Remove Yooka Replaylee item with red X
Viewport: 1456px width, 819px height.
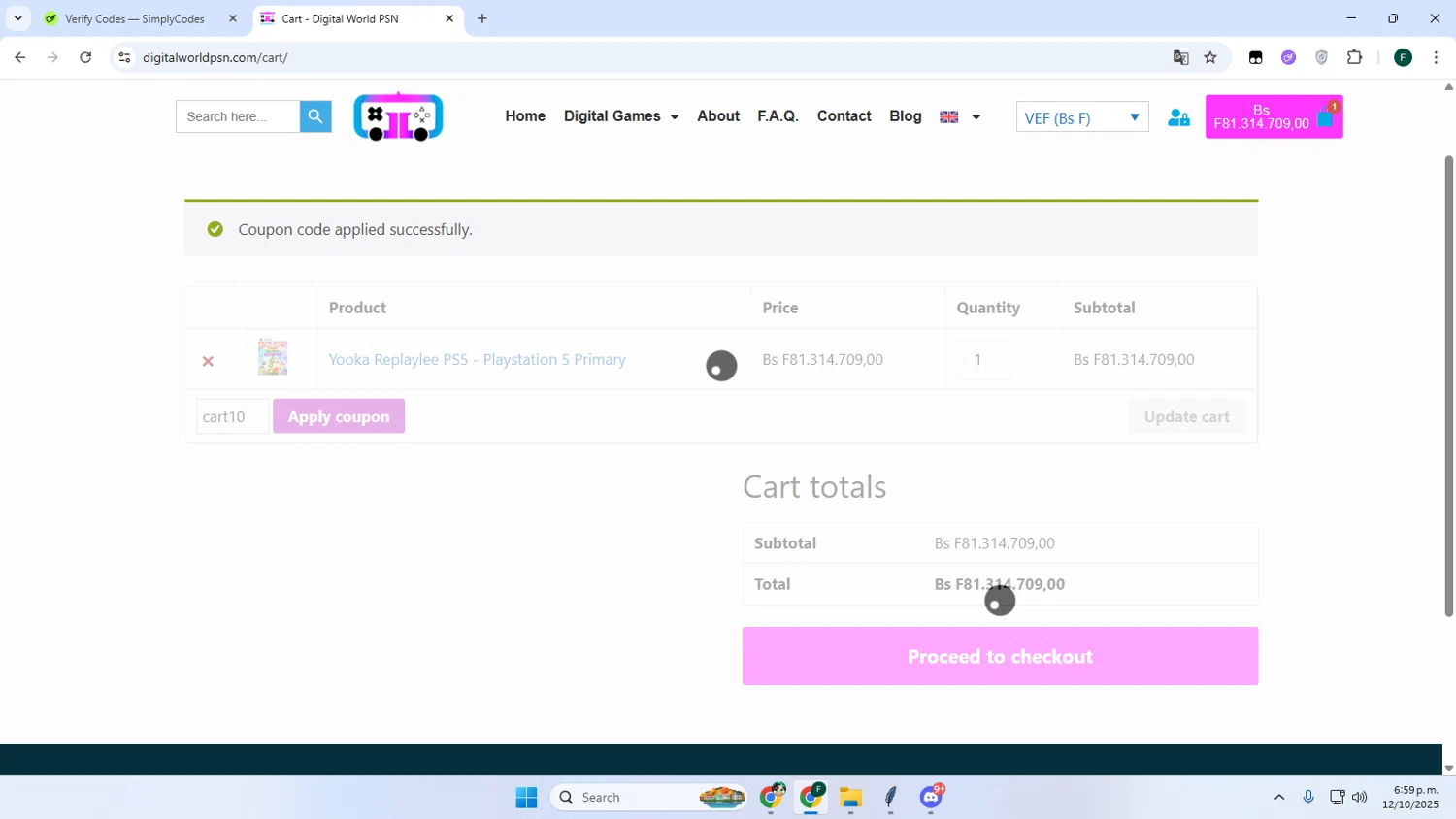208,361
